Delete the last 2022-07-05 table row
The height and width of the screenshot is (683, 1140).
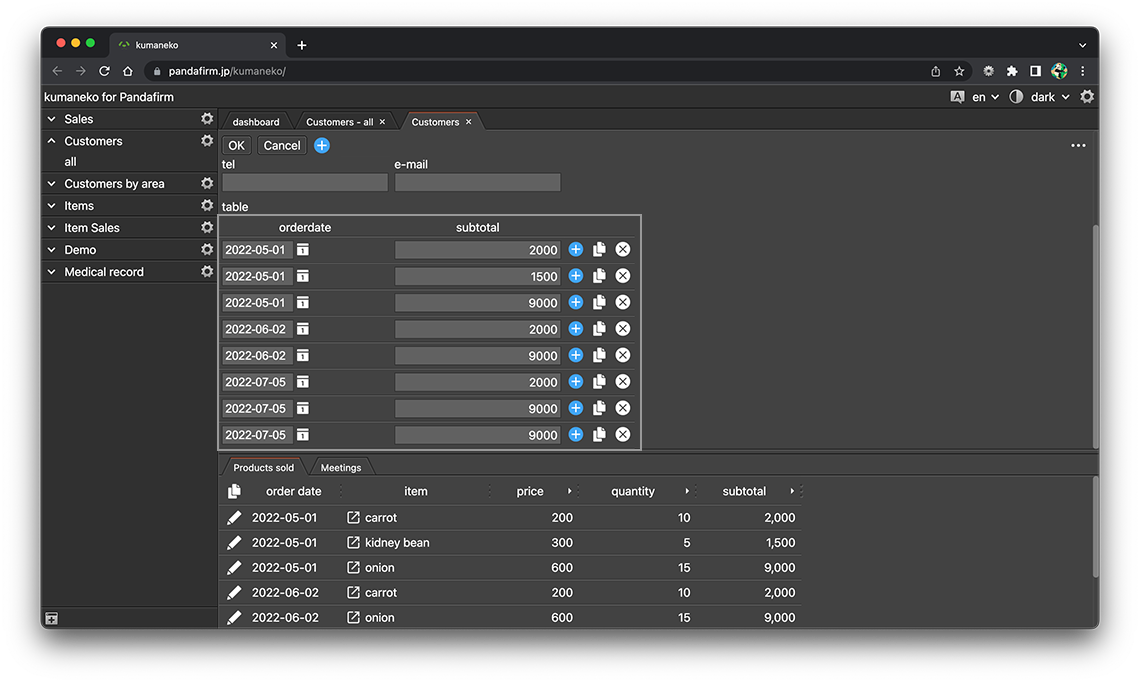[623, 435]
